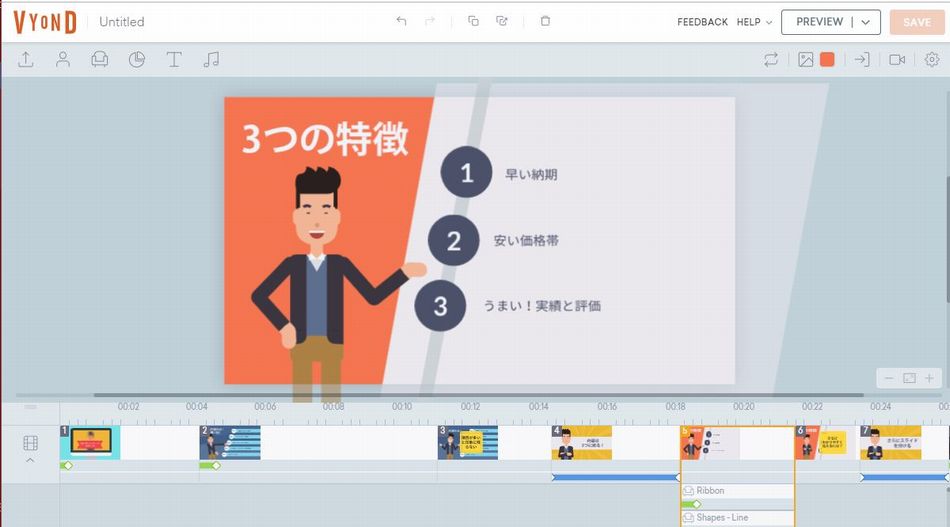Click the blue audio bar under scene 4

[616, 477]
